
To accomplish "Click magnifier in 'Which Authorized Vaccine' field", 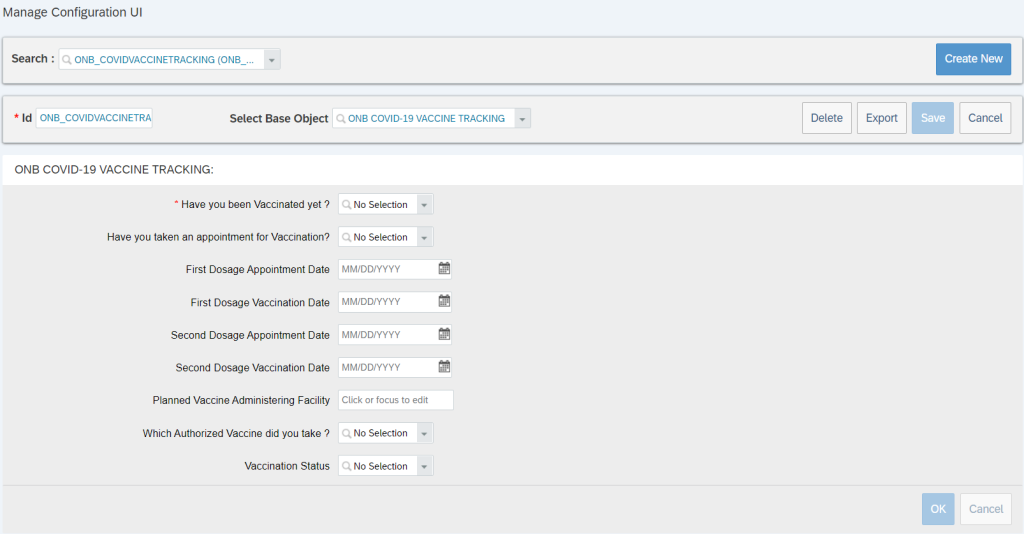I will 346,433.
